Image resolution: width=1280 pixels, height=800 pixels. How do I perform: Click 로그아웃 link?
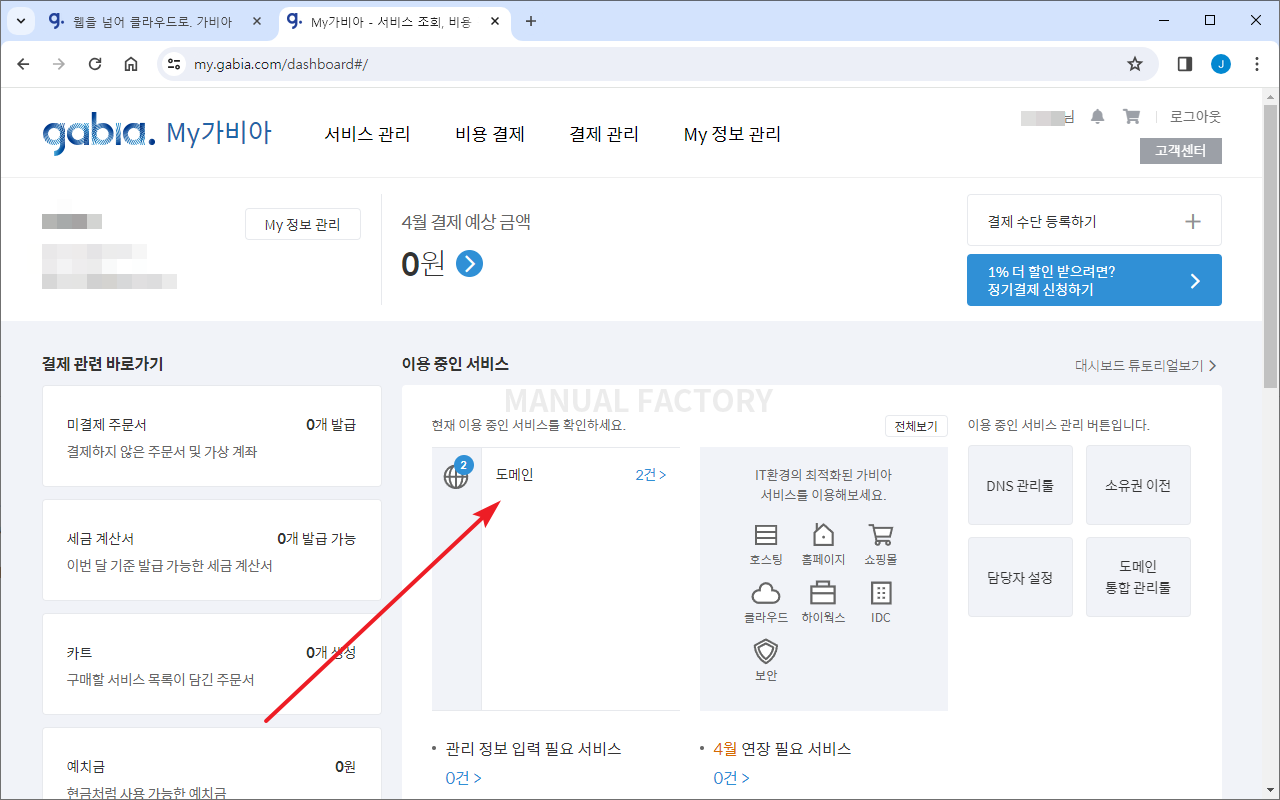(1196, 117)
